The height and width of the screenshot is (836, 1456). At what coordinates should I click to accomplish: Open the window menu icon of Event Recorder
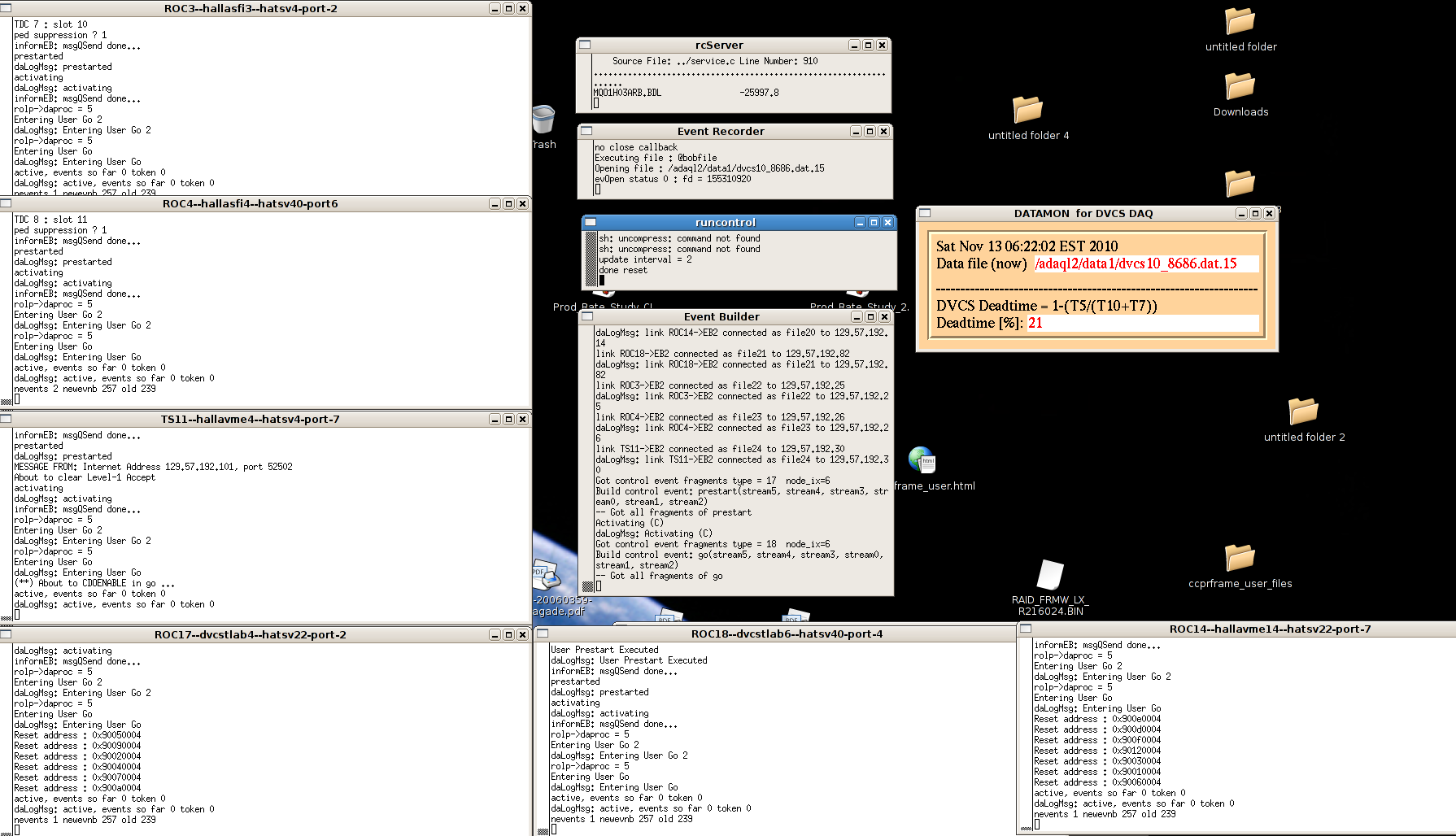click(x=586, y=132)
